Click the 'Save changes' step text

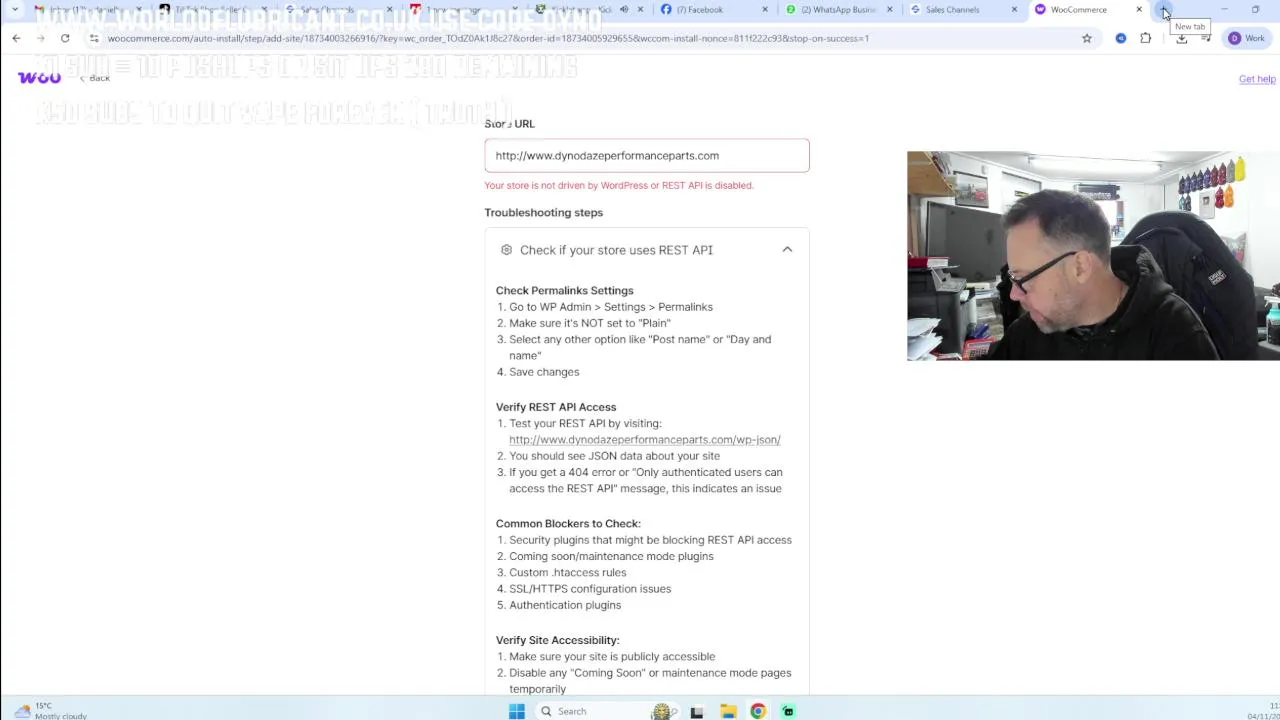(544, 372)
